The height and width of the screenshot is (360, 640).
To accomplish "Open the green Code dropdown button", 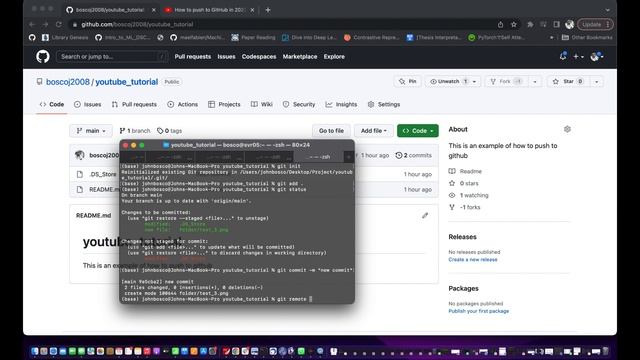I will [x=418, y=131].
